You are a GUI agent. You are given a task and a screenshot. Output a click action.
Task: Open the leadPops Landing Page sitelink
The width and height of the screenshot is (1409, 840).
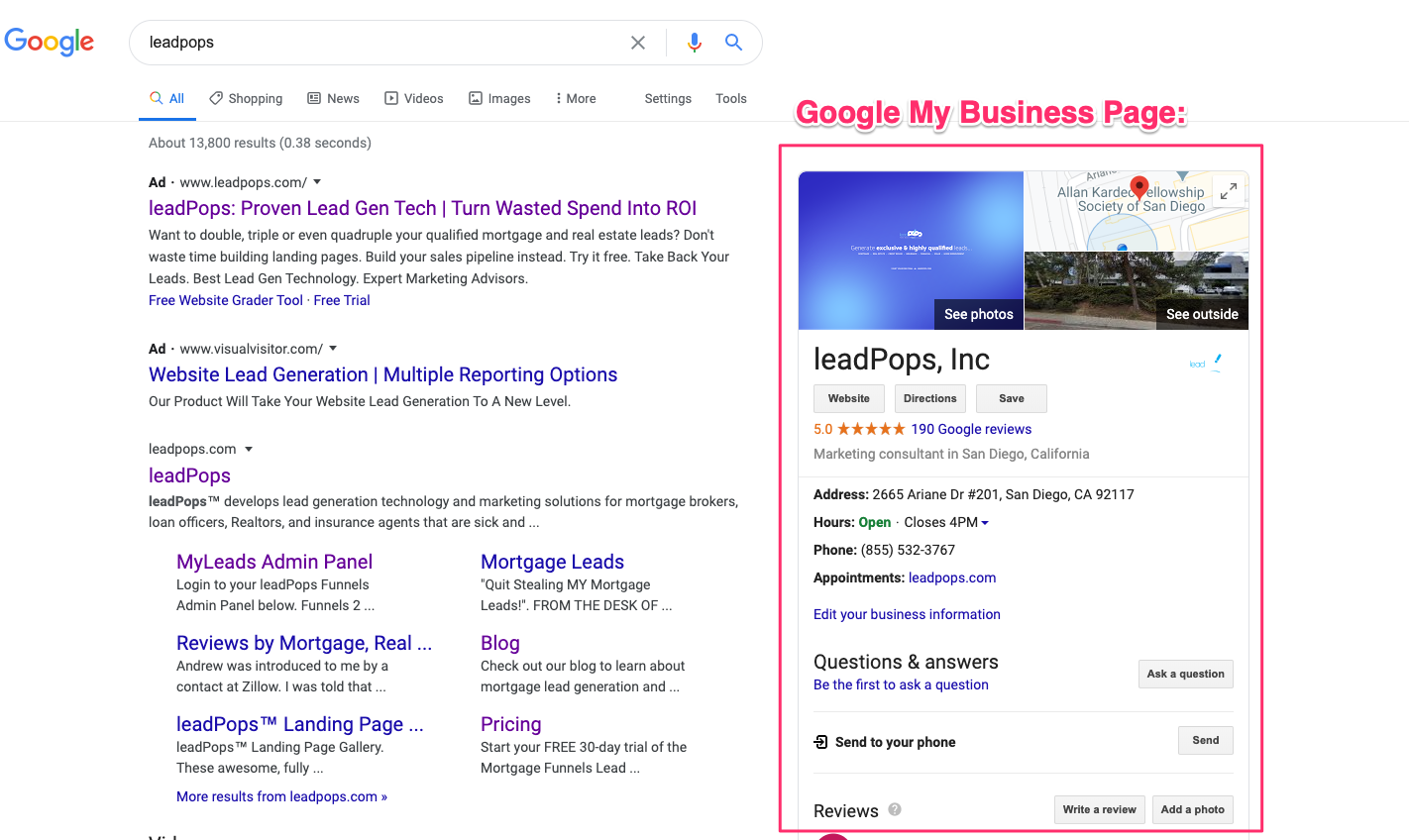point(299,724)
